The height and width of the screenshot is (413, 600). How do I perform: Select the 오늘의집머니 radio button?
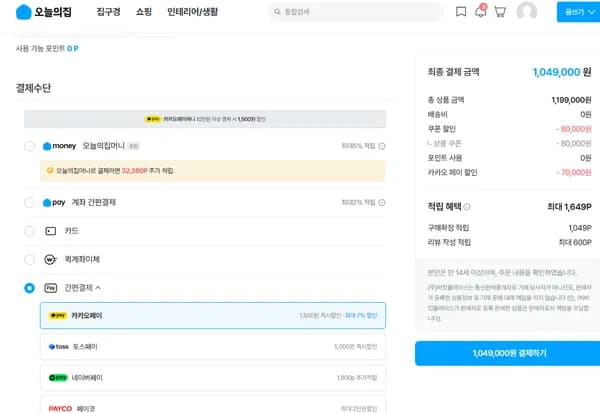tap(29, 146)
